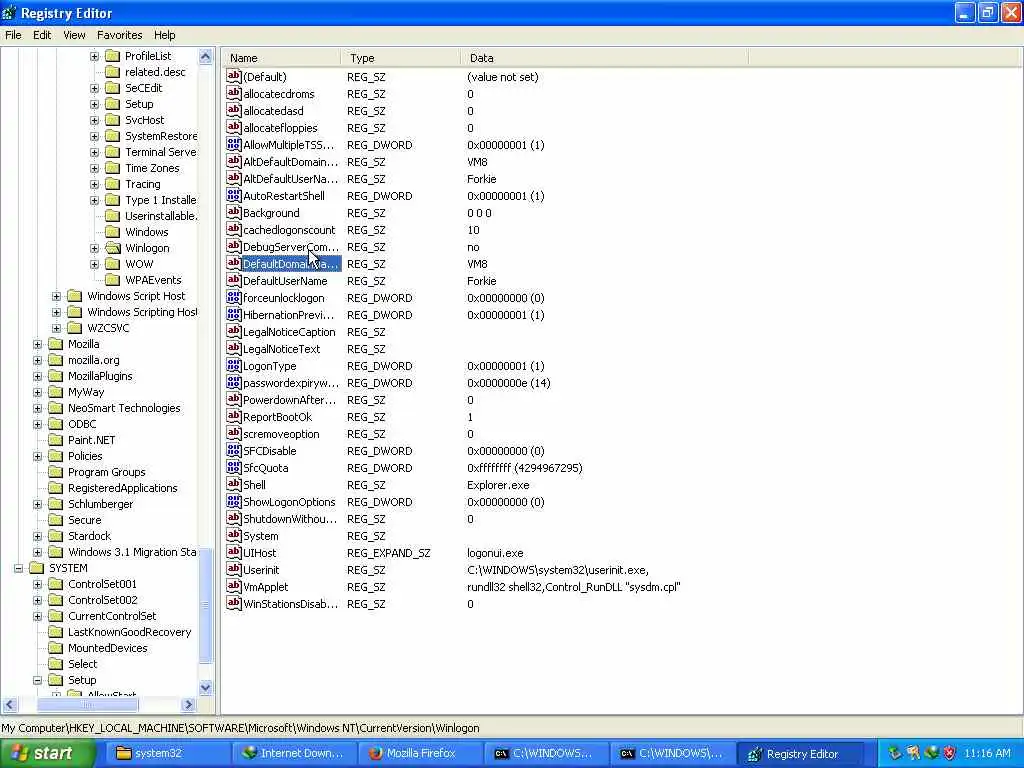This screenshot has width=1024, height=768.
Task: Select the WinStationsDisabled value
Action: tap(291, 604)
